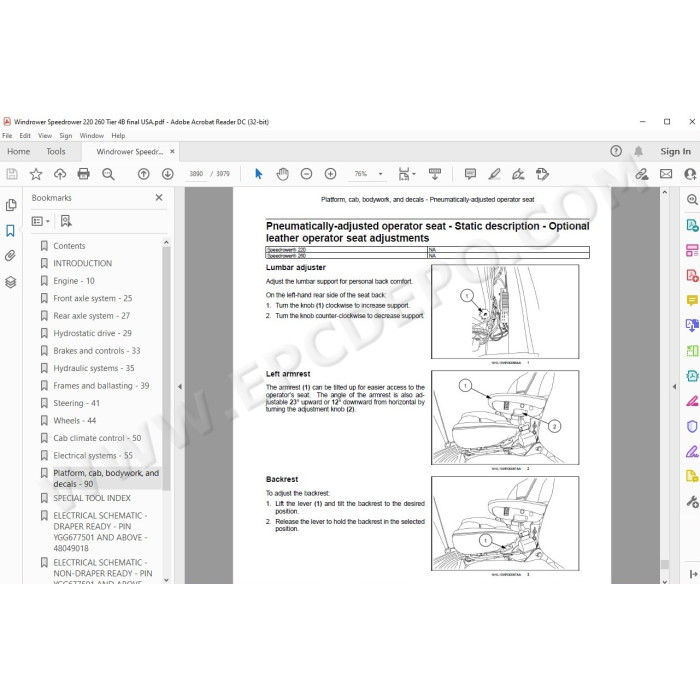Viewport: 700px width, 700px height.
Task: Open the INTRODUCTION bookmark
Action: (x=83, y=263)
